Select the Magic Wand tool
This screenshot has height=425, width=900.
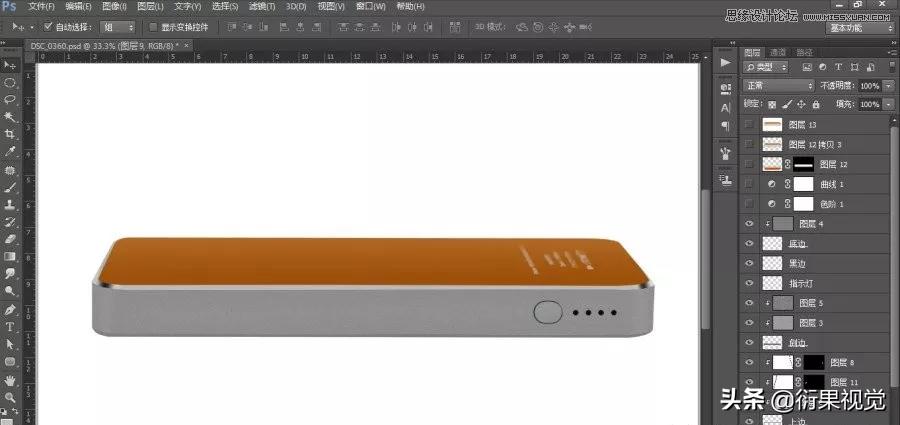click(9, 116)
